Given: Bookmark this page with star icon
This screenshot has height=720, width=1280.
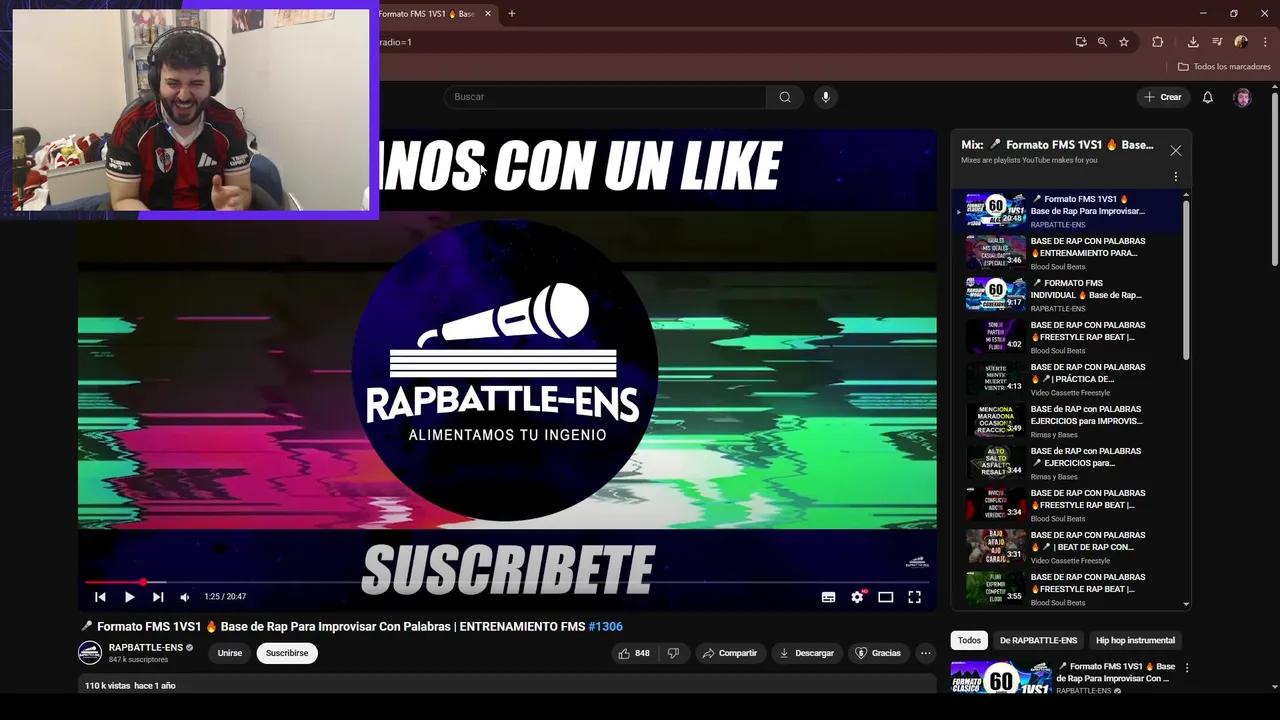Looking at the screenshot, I should pyautogui.click(x=1124, y=42).
